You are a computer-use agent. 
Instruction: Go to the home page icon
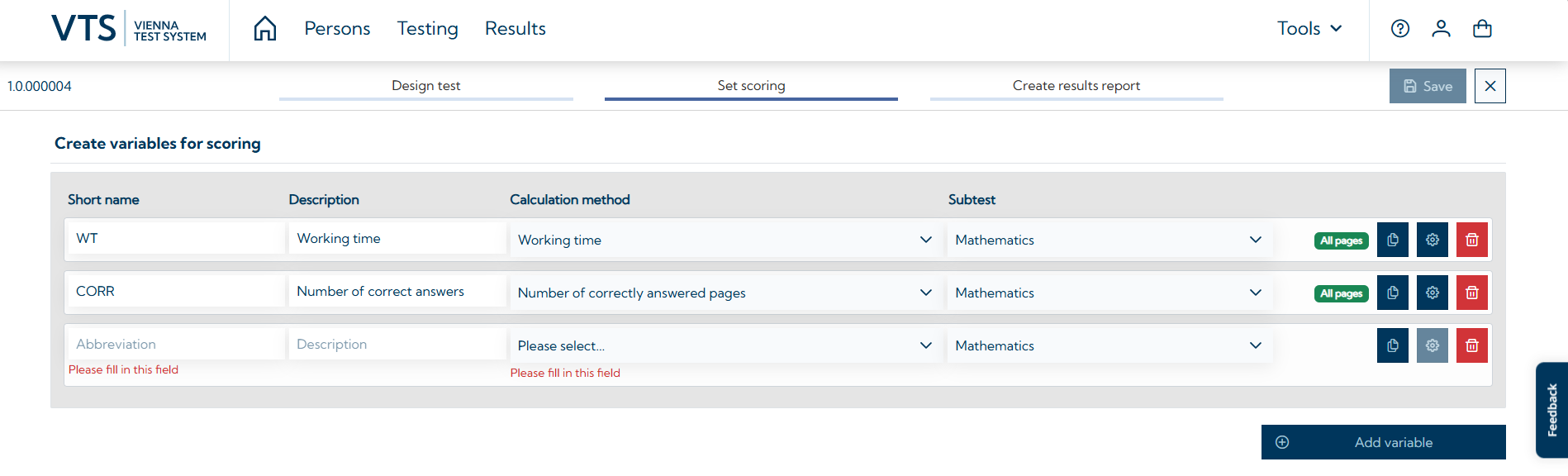pos(265,29)
